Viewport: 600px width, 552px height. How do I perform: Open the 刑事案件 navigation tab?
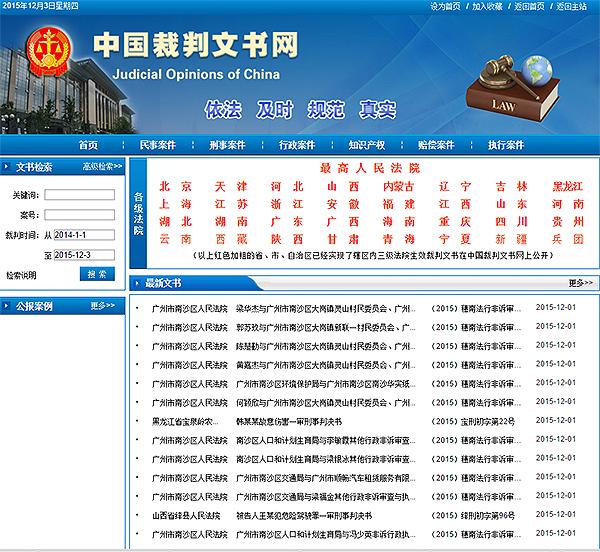point(227,145)
